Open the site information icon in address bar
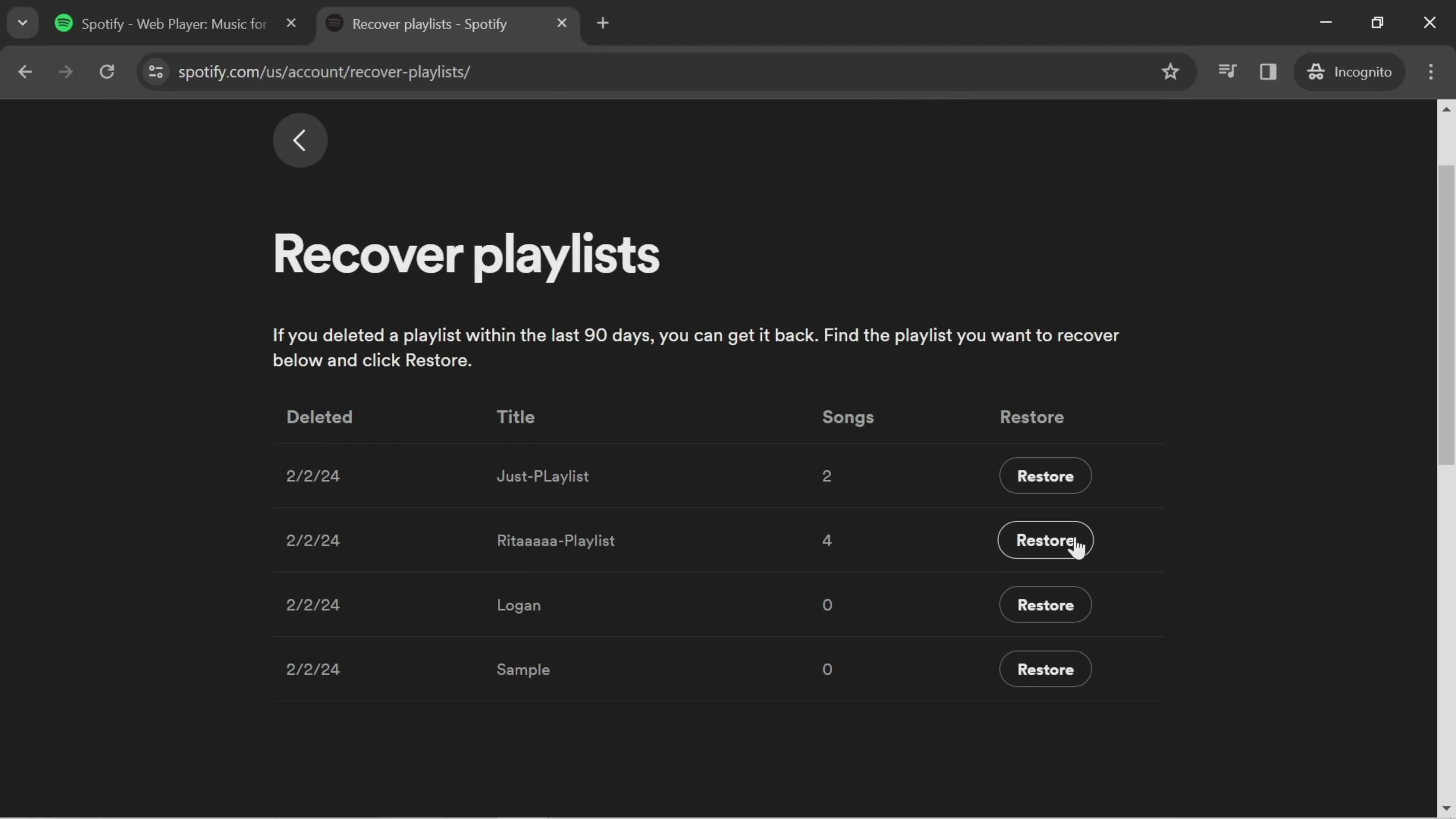1456x819 pixels. 155,72
